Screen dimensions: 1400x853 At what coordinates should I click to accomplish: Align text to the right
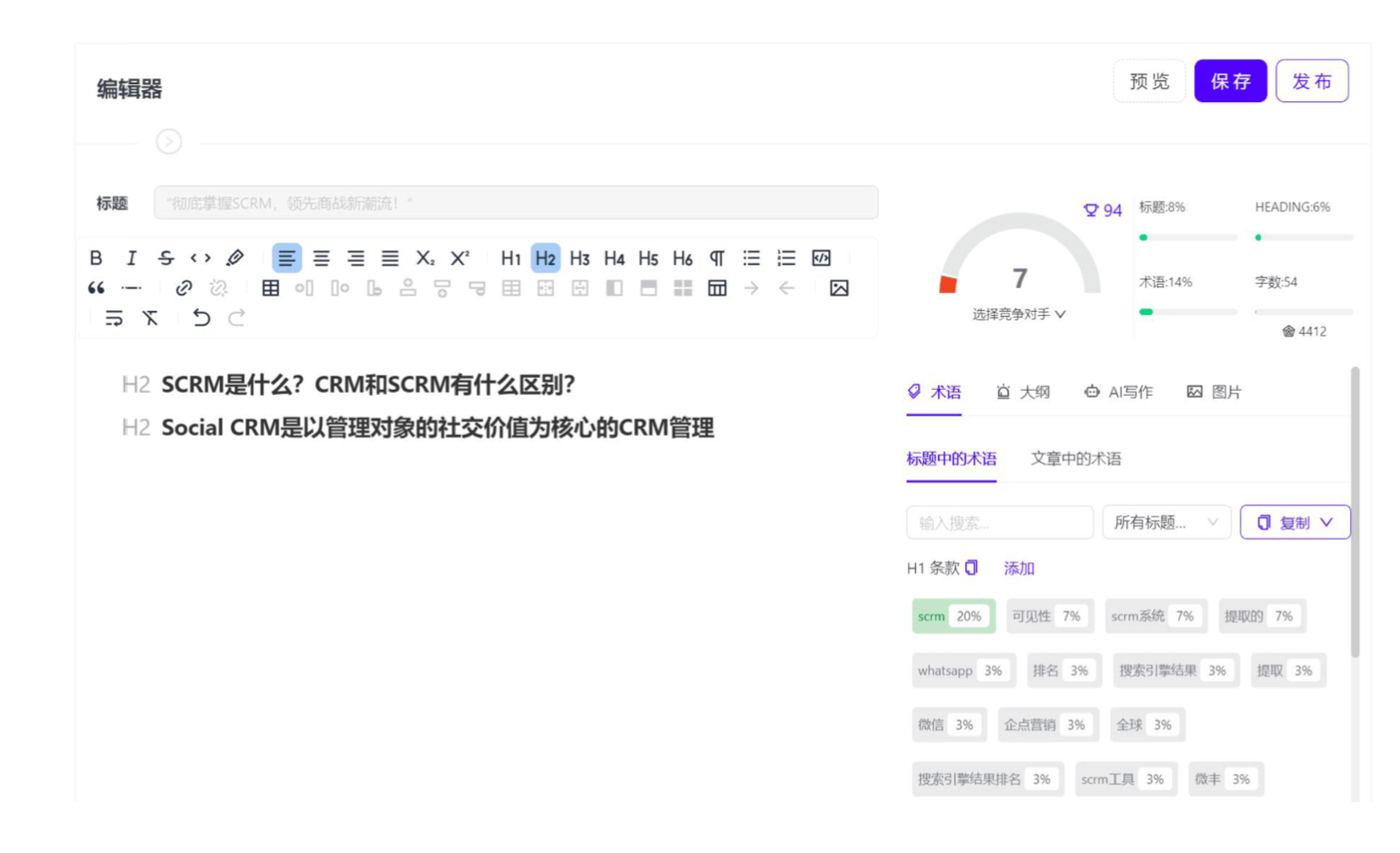(x=356, y=257)
